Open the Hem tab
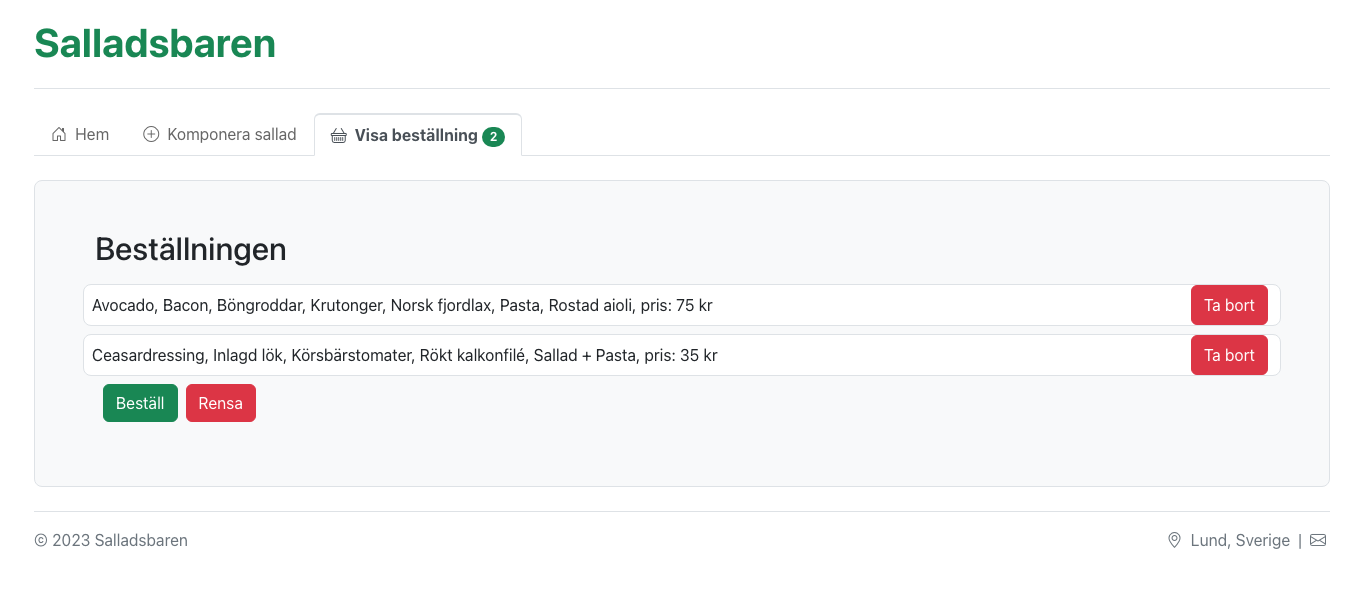This screenshot has width=1357, height=614. pos(80,134)
